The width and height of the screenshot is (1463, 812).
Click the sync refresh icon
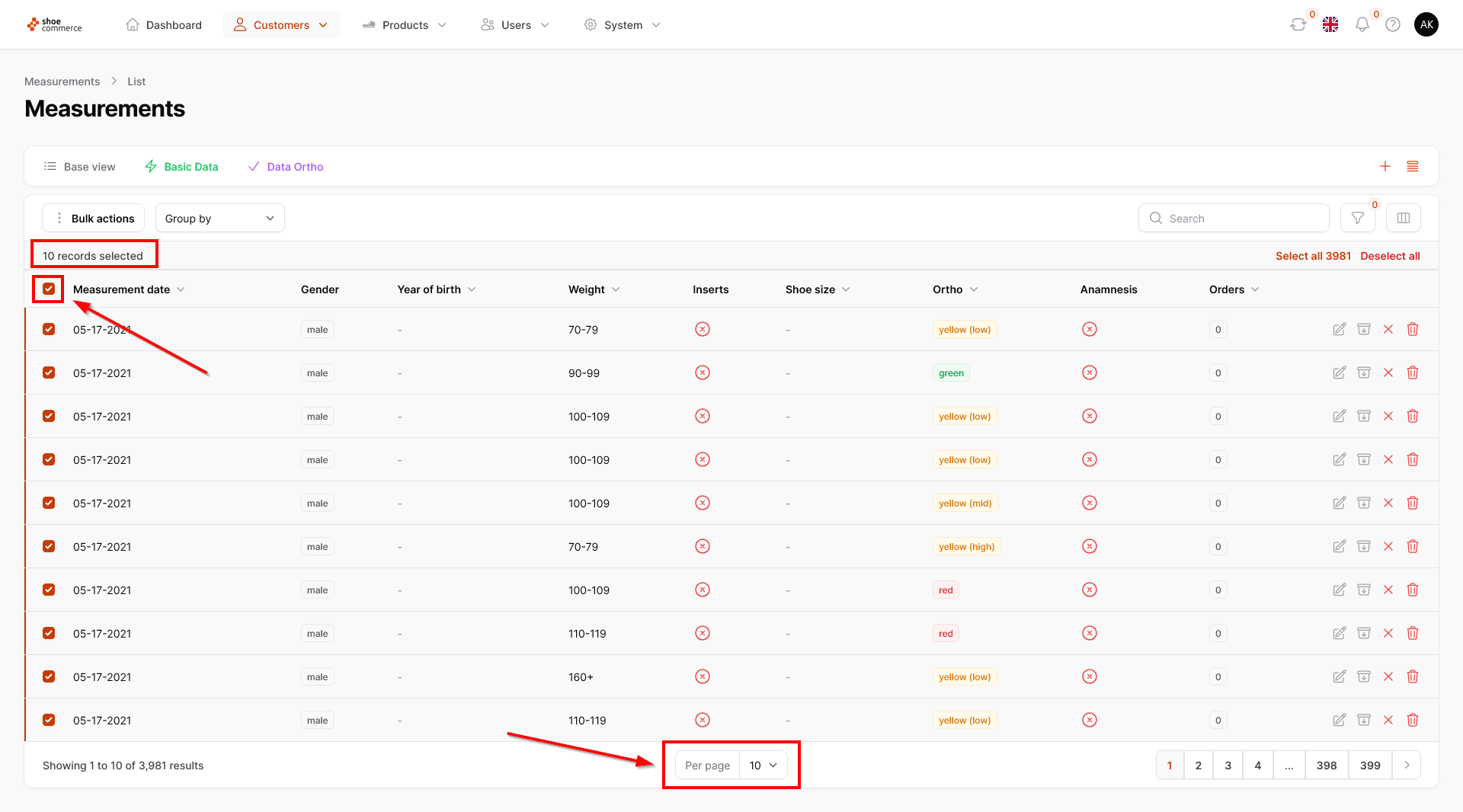1298,25
